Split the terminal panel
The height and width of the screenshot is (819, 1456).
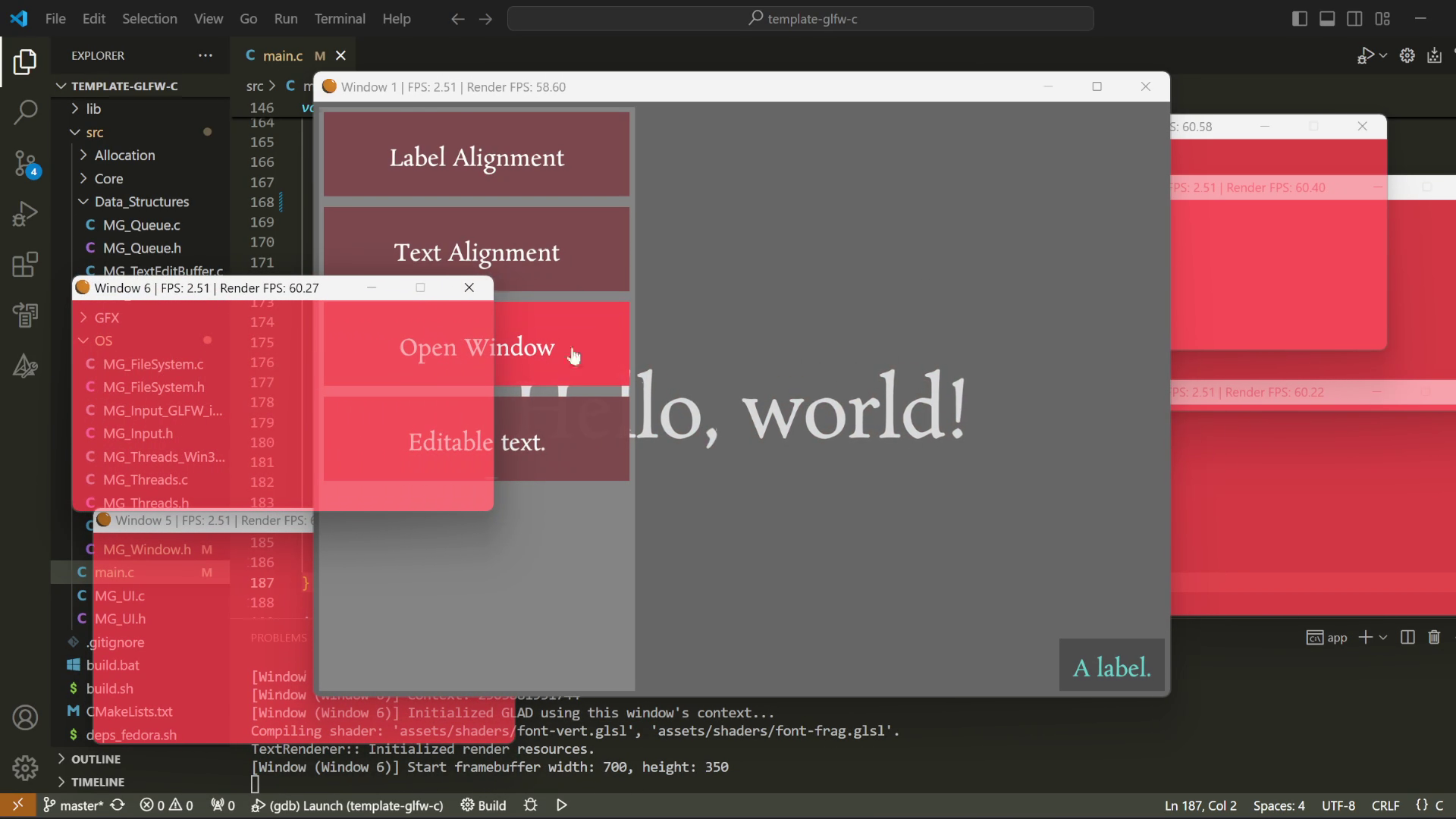(1407, 637)
